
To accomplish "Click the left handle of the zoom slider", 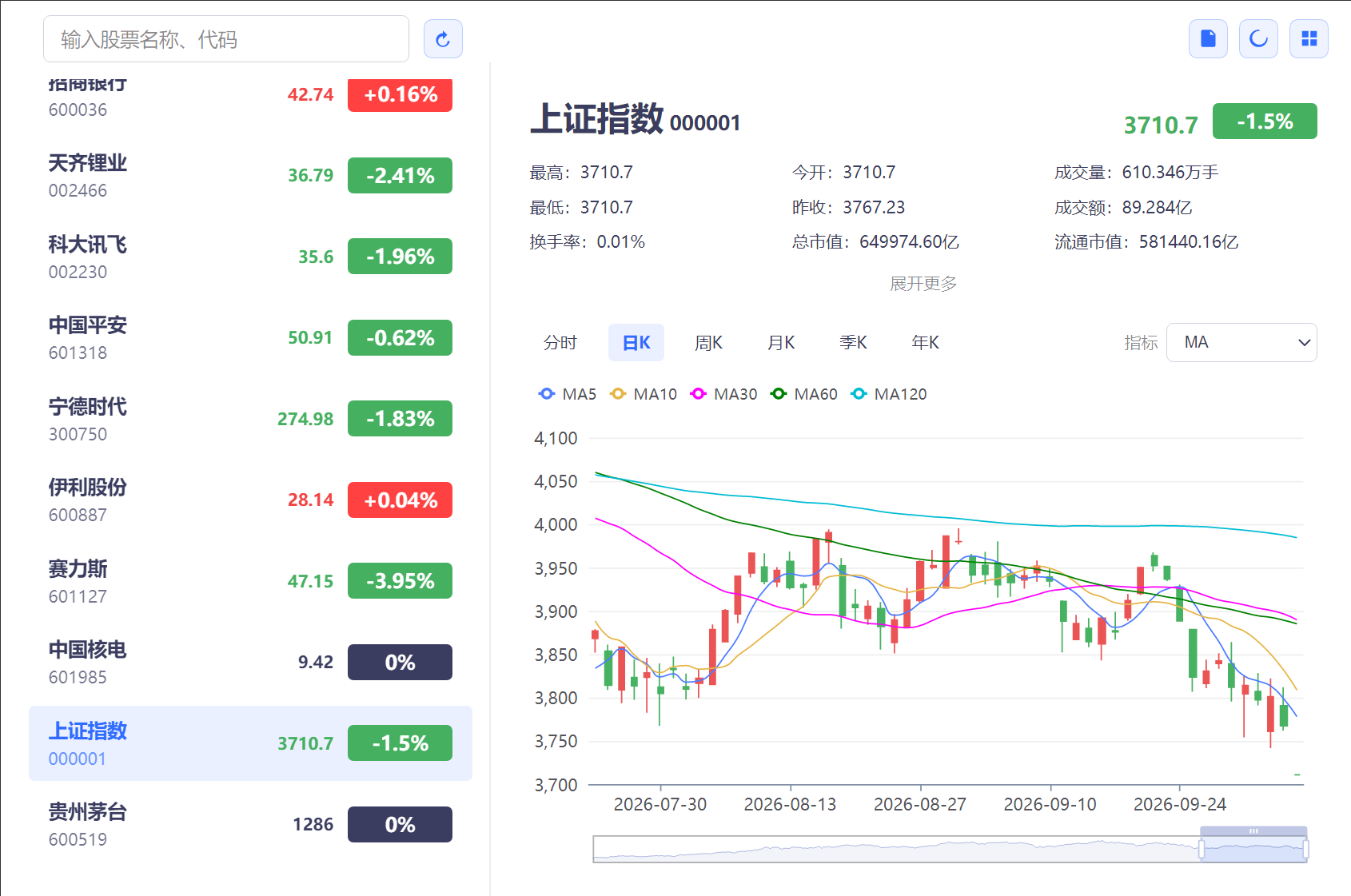I will click(x=1202, y=849).
